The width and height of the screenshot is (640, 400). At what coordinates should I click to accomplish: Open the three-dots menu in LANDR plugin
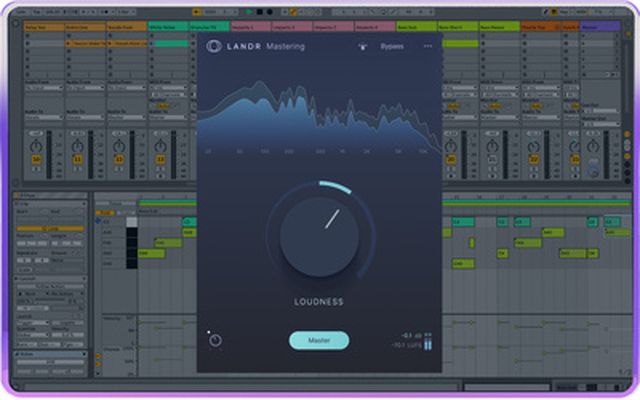coord(428,46)
